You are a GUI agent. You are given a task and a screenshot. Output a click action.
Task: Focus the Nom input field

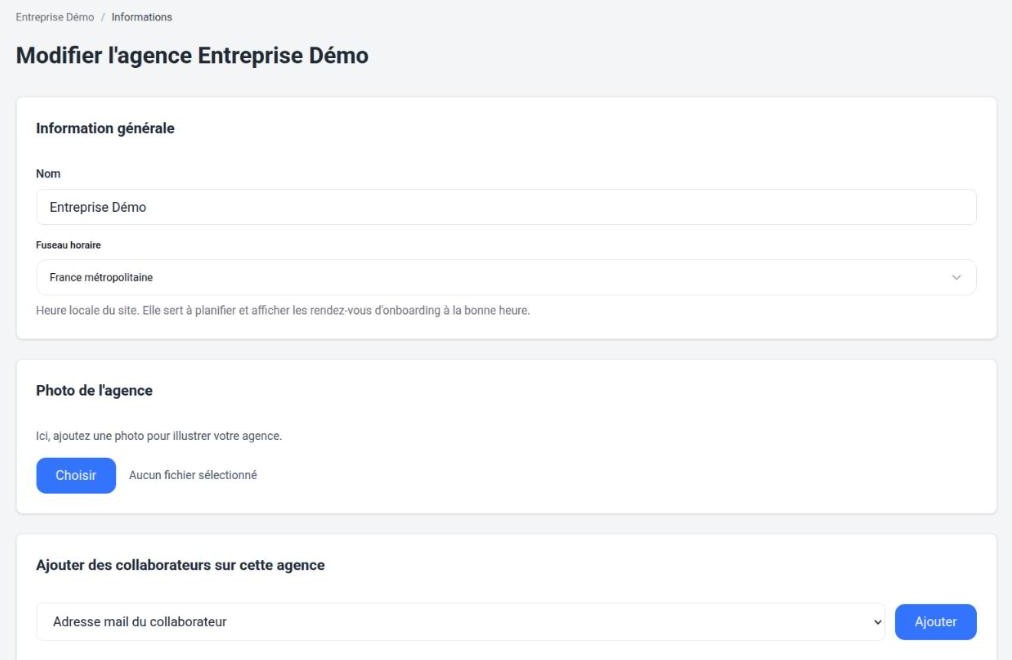(506, 207)
